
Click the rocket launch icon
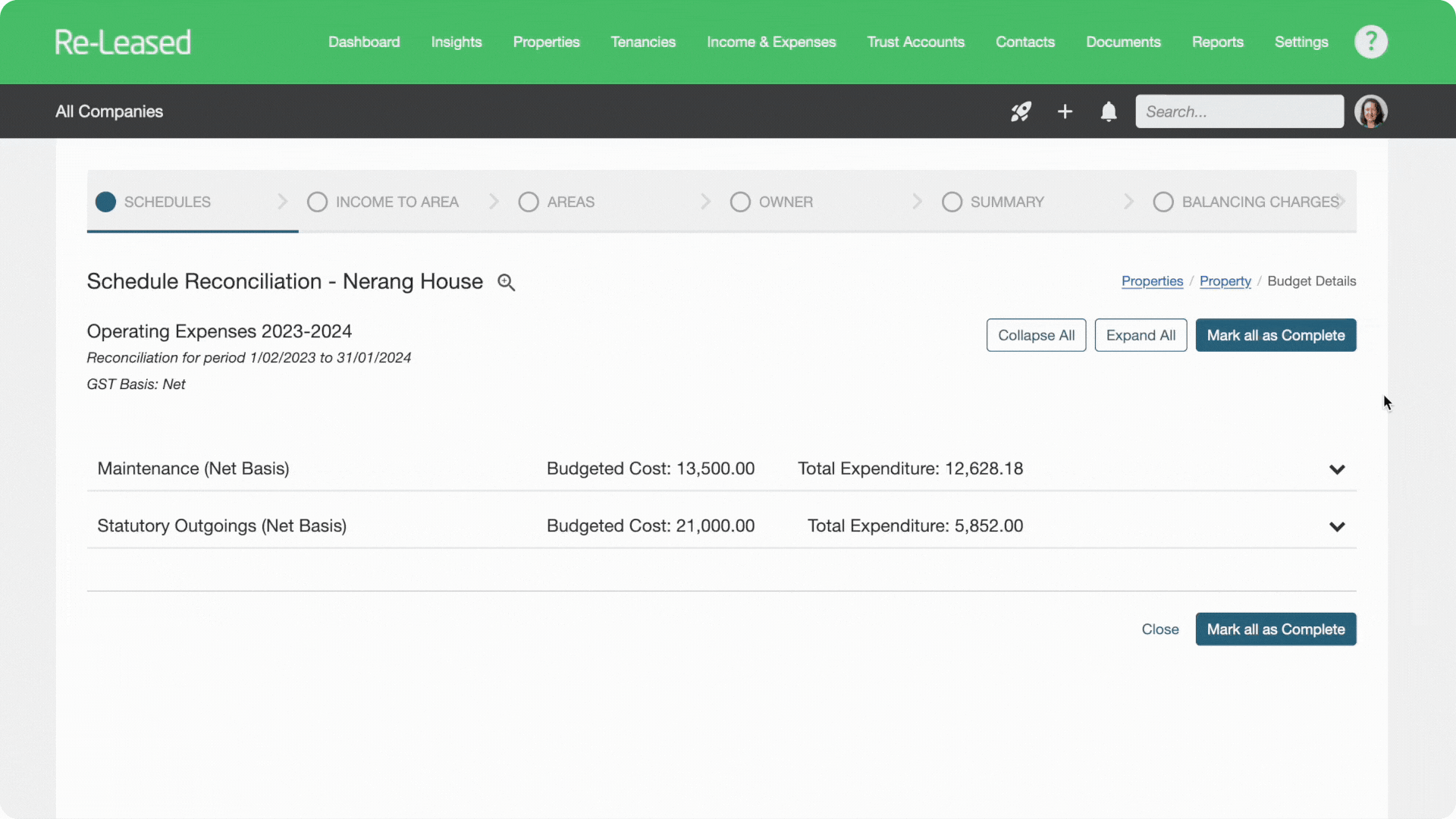(1021, 111)
